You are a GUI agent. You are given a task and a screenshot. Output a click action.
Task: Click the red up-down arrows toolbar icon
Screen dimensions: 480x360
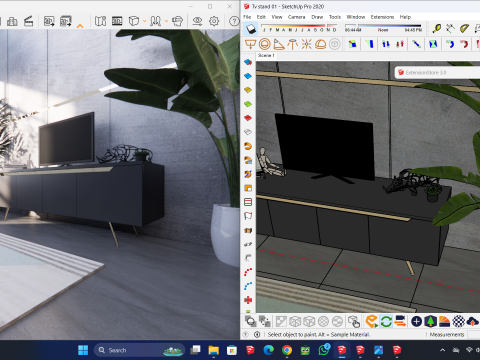tap(400, 44)
